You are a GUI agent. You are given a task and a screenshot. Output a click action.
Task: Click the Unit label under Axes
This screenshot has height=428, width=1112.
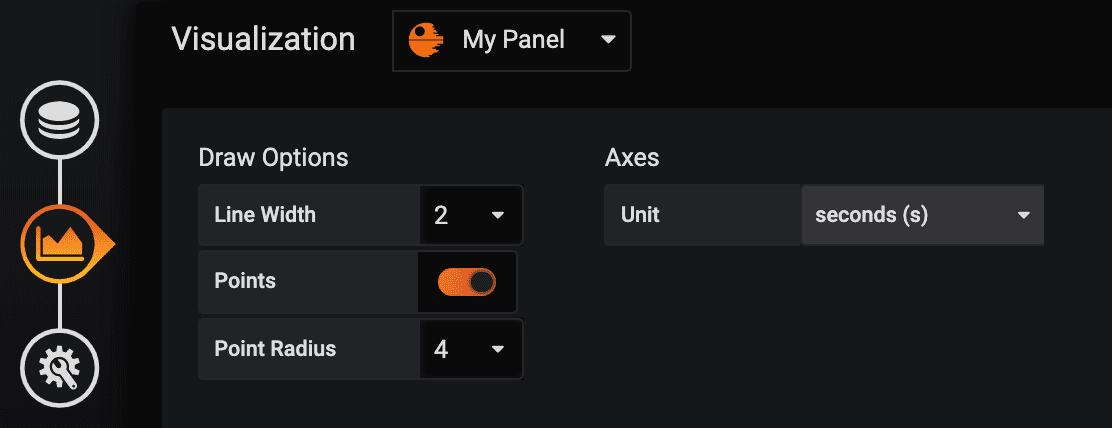click(640, 215)
